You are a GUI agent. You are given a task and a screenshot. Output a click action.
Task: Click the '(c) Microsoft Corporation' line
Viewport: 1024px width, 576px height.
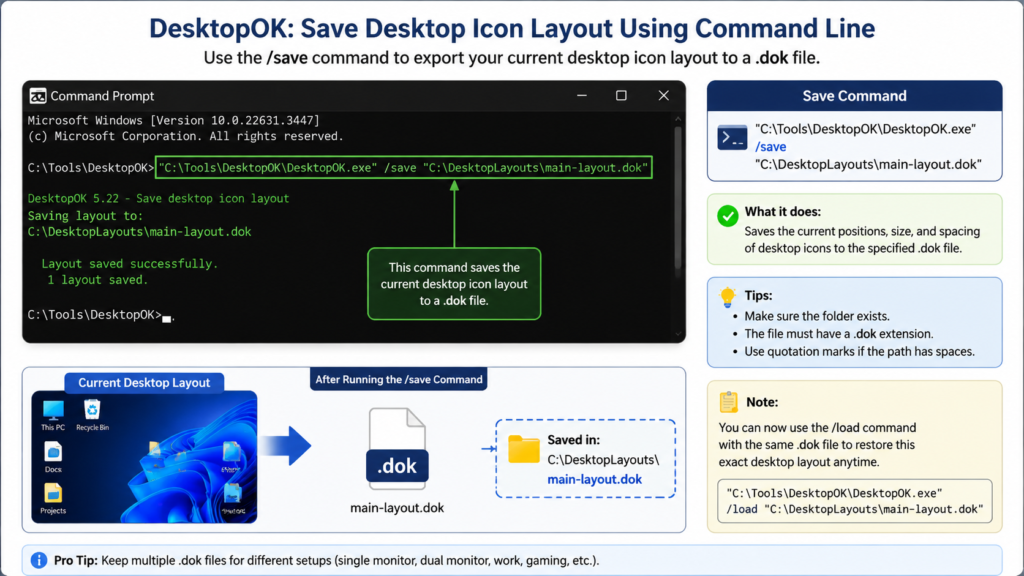click(185, 136)
